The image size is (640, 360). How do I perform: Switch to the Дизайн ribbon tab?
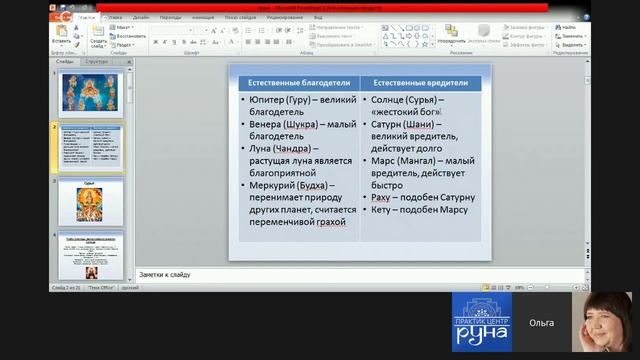(x=141, y=18)
